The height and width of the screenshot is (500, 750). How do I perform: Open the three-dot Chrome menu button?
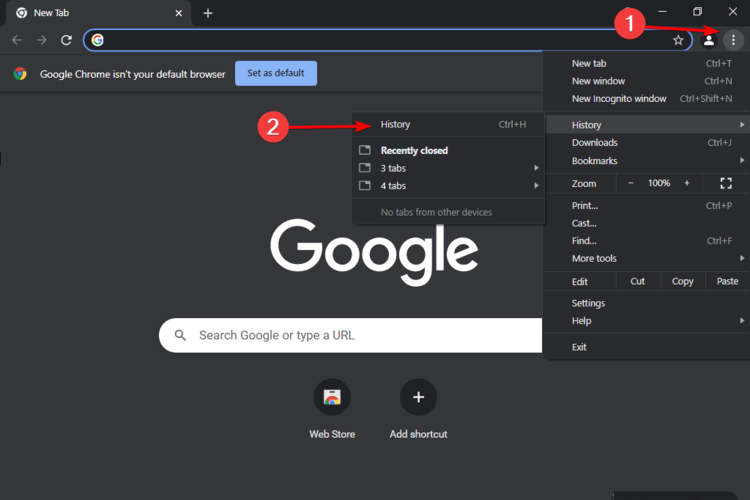coord(733,40)
